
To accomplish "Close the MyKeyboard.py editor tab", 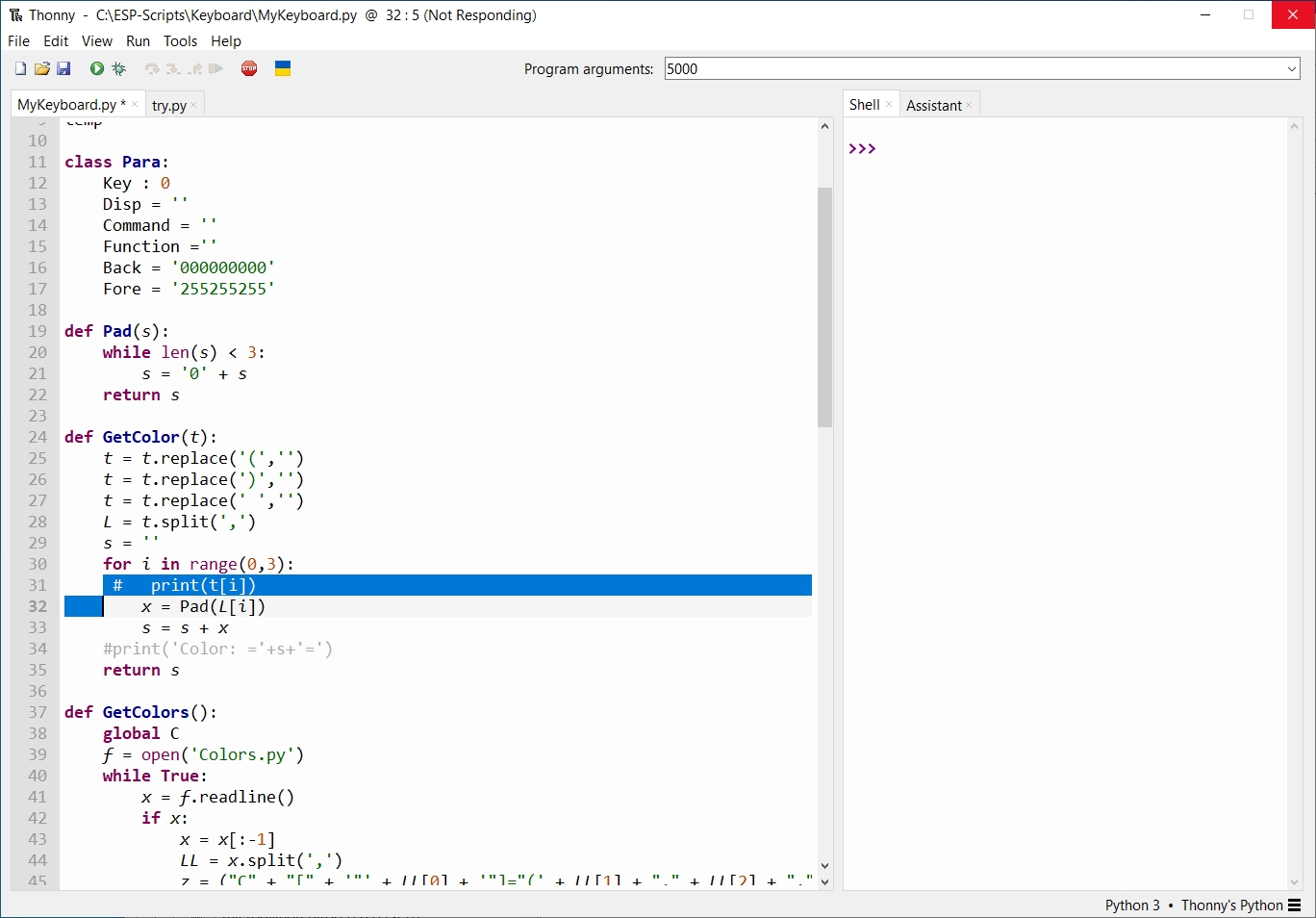I will 135,105.
